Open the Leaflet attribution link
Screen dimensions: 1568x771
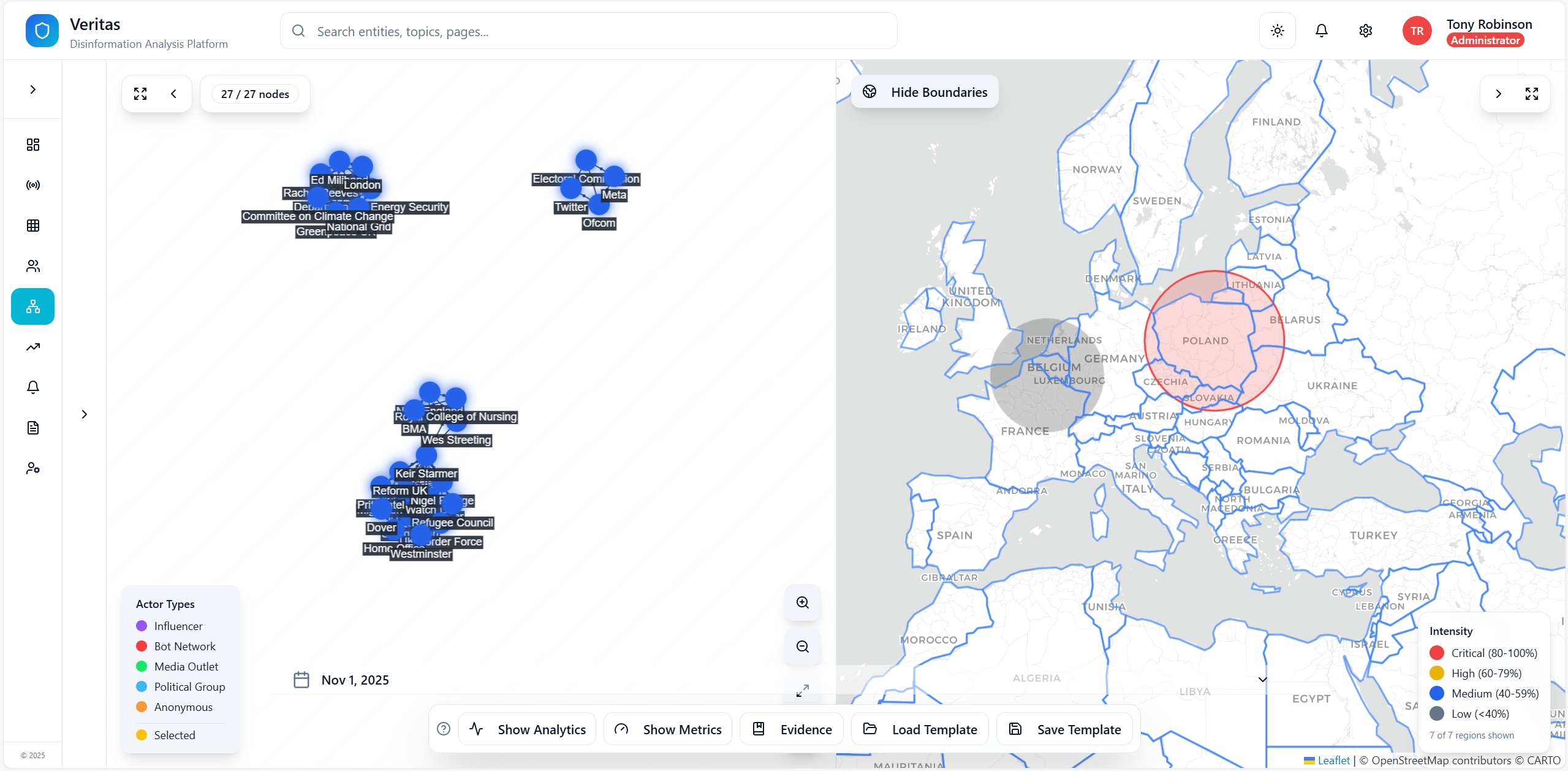tap(1333, 759)
